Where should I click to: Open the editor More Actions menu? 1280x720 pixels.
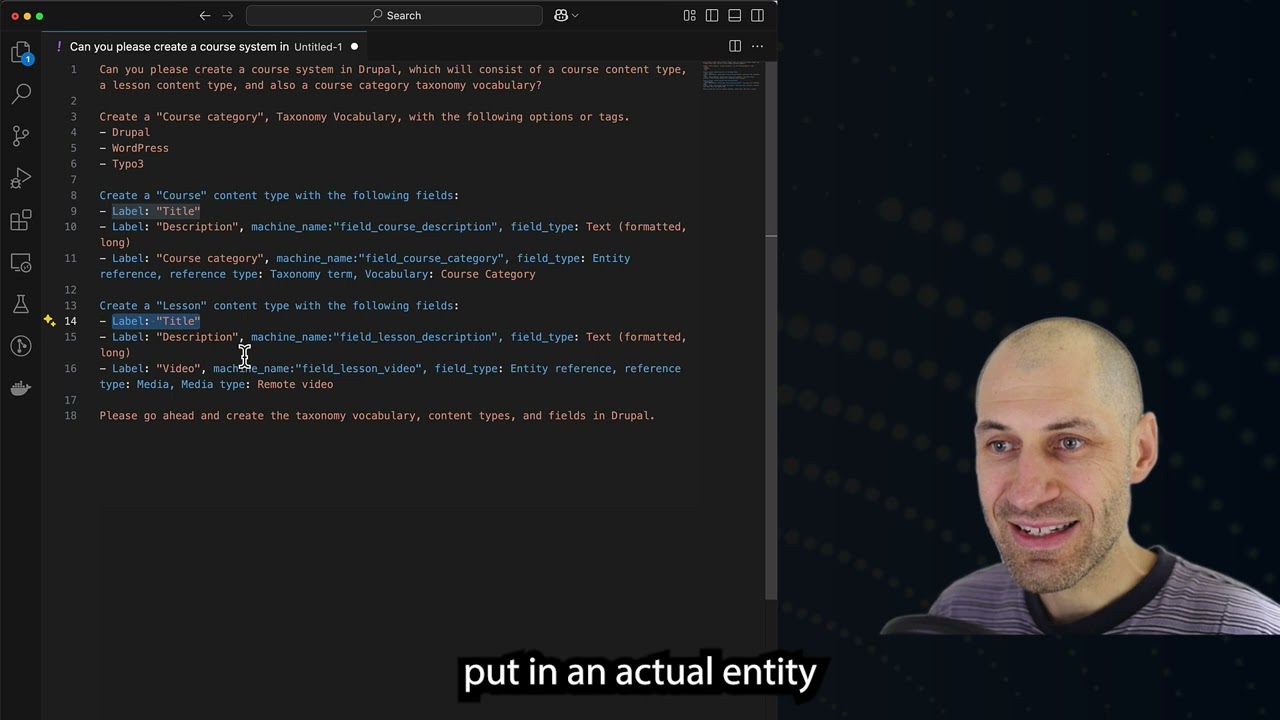pyautogui.click(x=757, y=46)
